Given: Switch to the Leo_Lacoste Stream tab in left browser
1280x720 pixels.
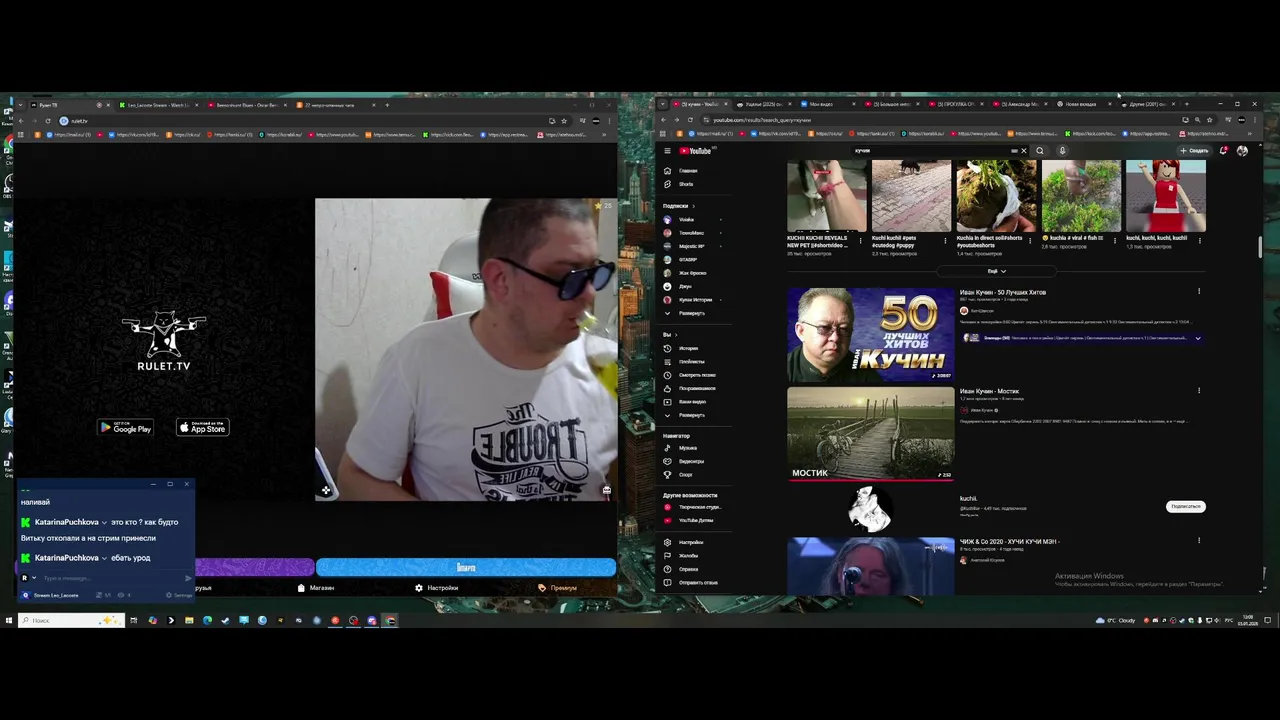Looking at the screenshot, I should 158,105.
